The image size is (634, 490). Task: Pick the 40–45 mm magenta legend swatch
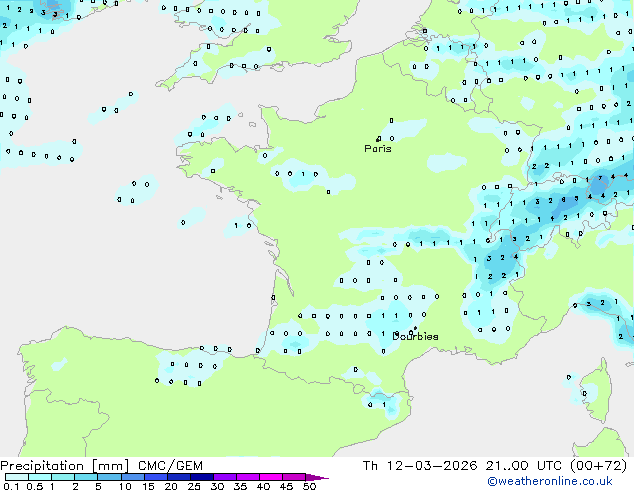point(271,477)
